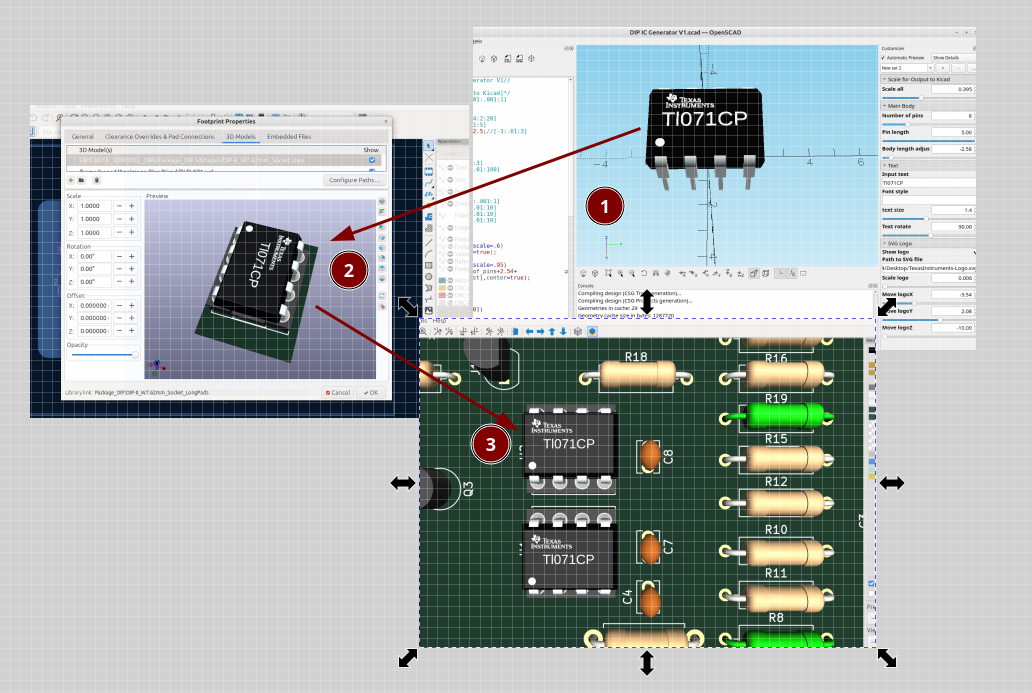Image resolution: width=1032 pixels, height=693 pixels.
Task: Open folder icon to browse 3D model file
Action: [81, 180]
